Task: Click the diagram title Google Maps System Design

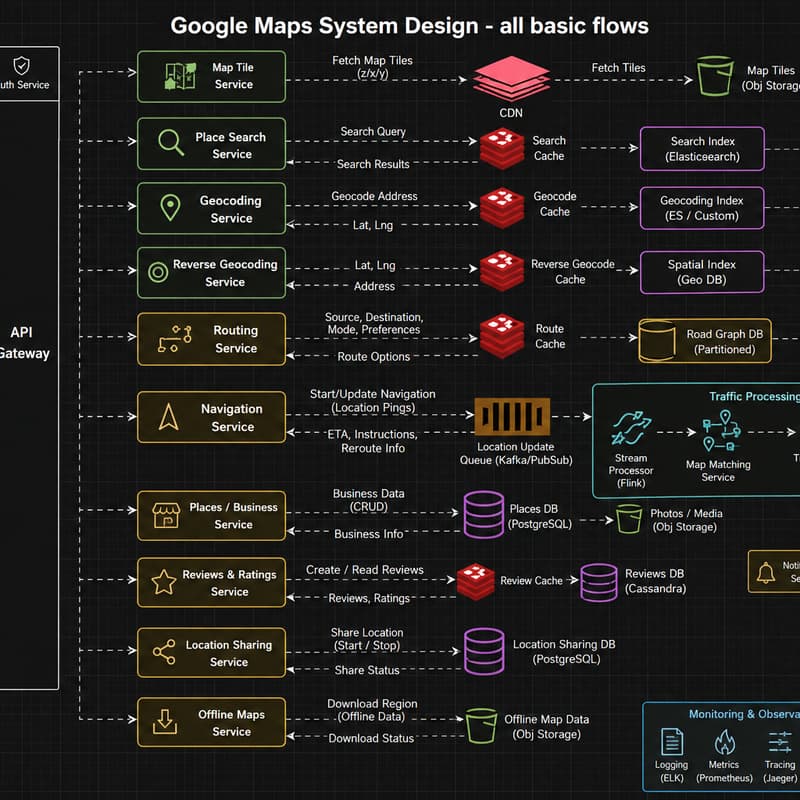Action: pyautogui.click(x=409, y=26)
